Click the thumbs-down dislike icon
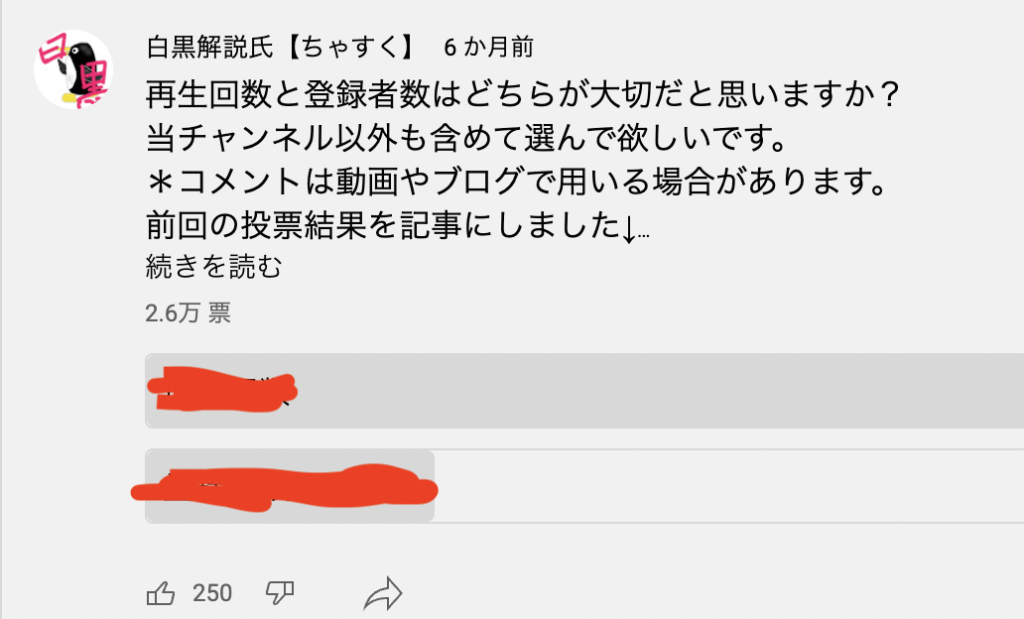 [280, 593]
